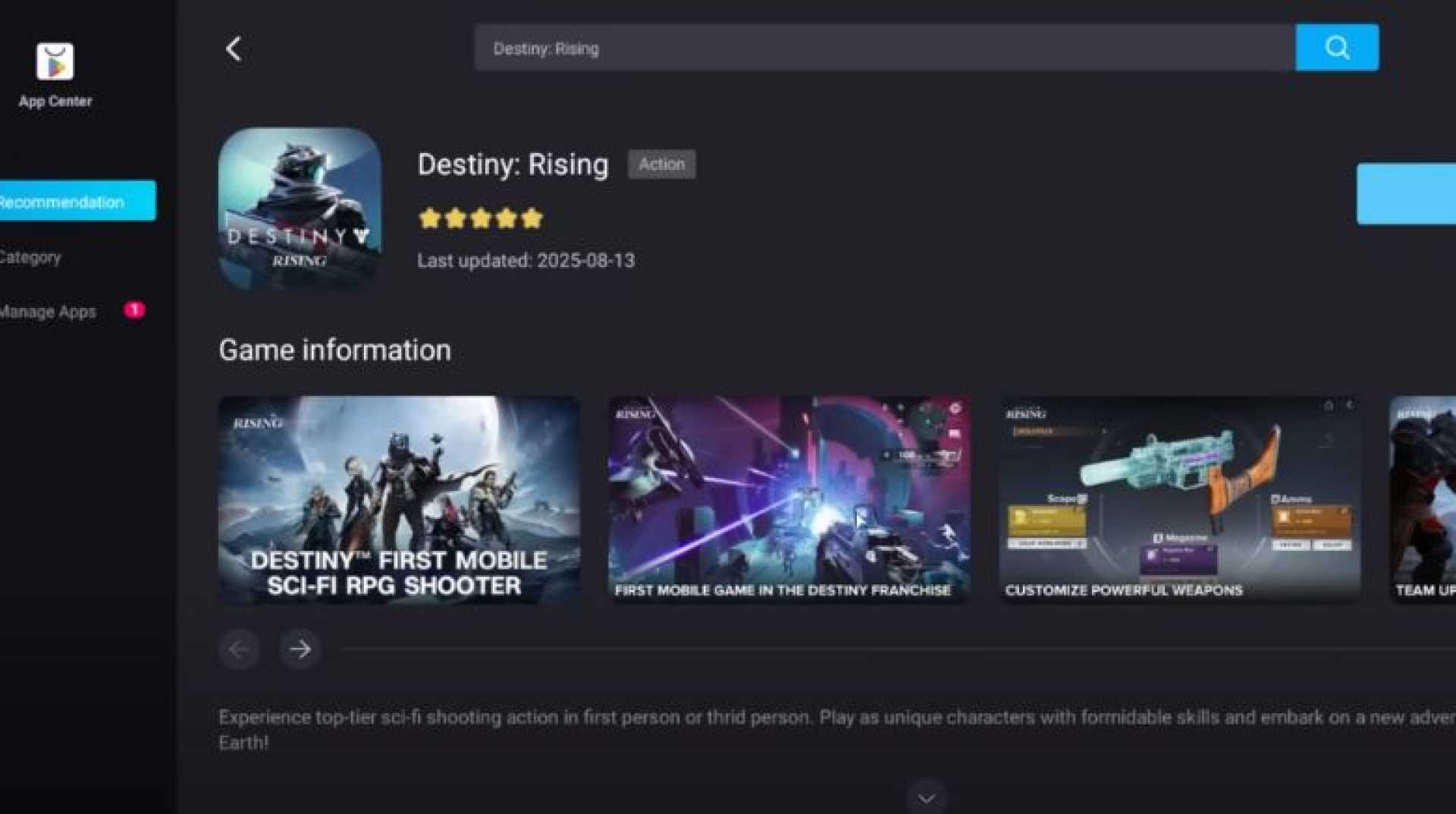Open the Category sidebar tab
The image size is (1456, 814).
click(30, 257)
